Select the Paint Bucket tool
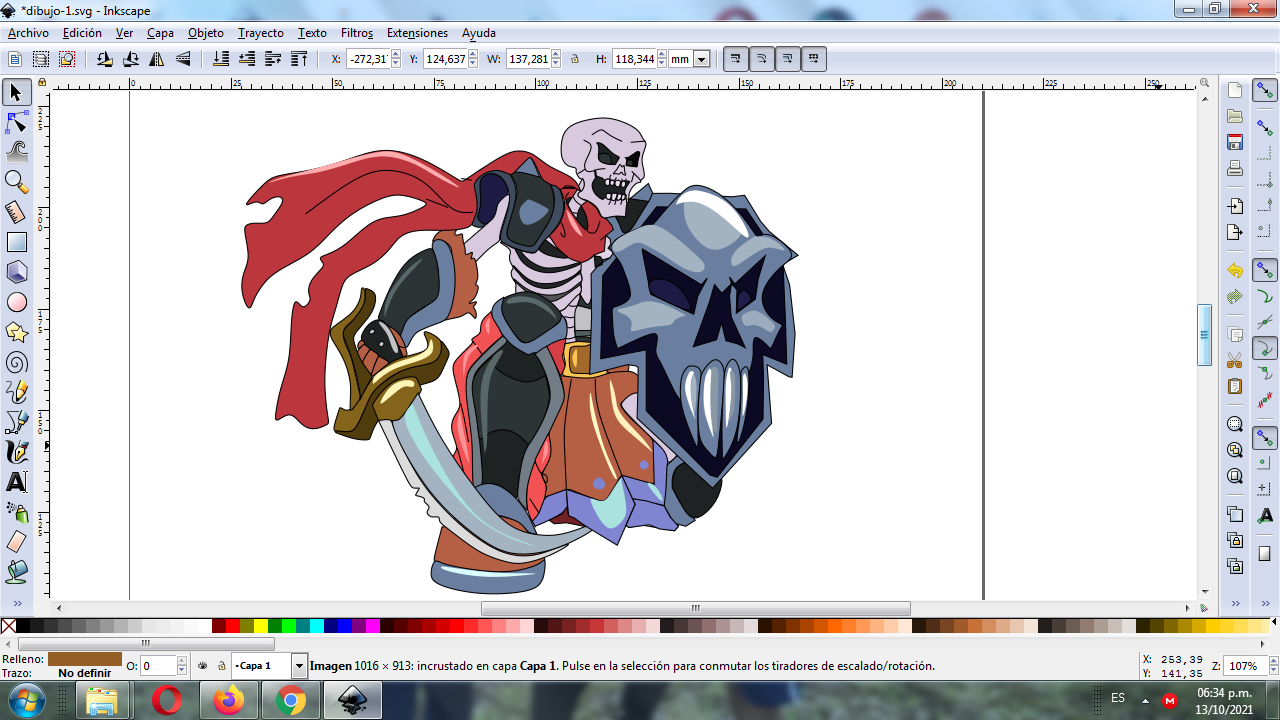The width and height of the screenshot is (1280, 720). point(16,572)
